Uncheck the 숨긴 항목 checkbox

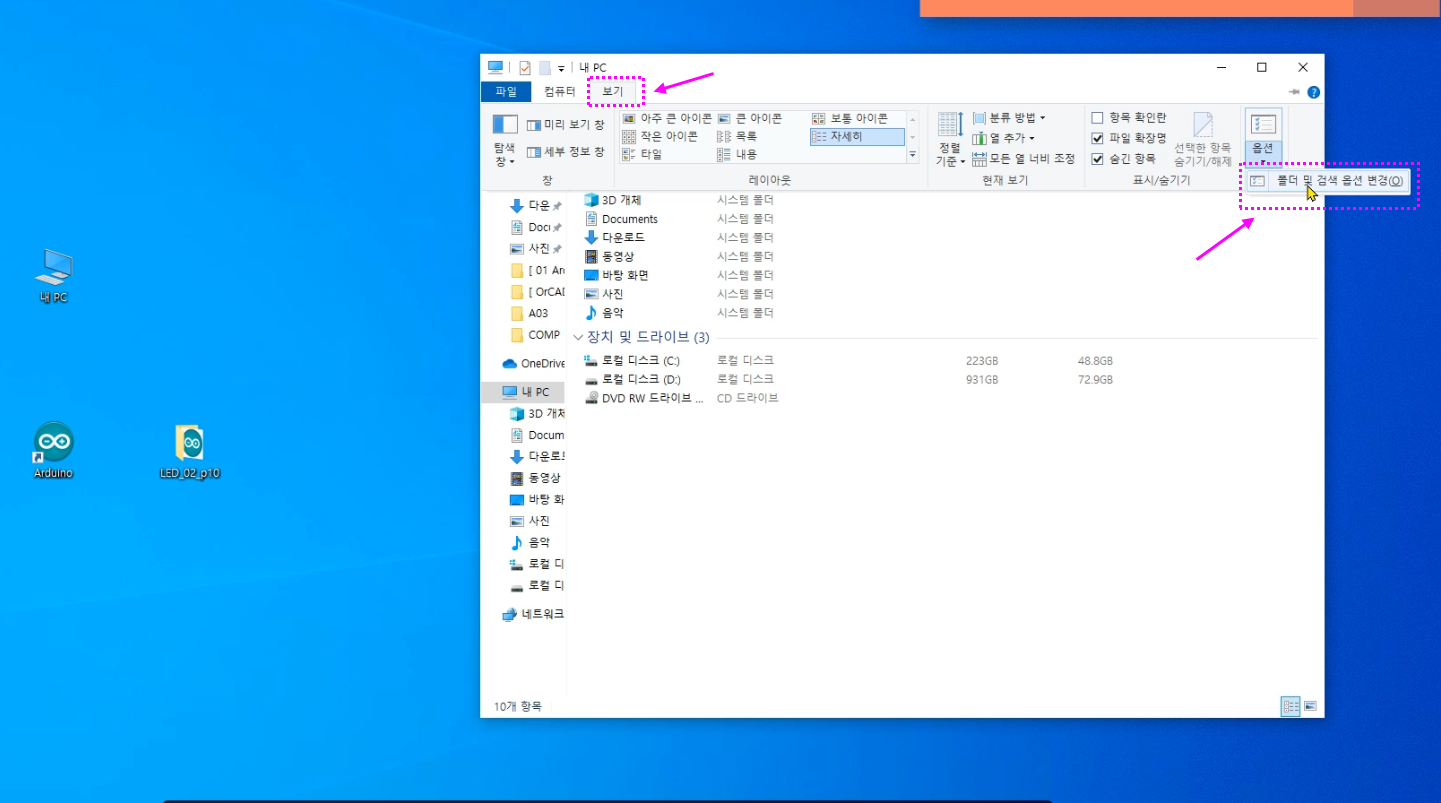tap(1097, 158)
